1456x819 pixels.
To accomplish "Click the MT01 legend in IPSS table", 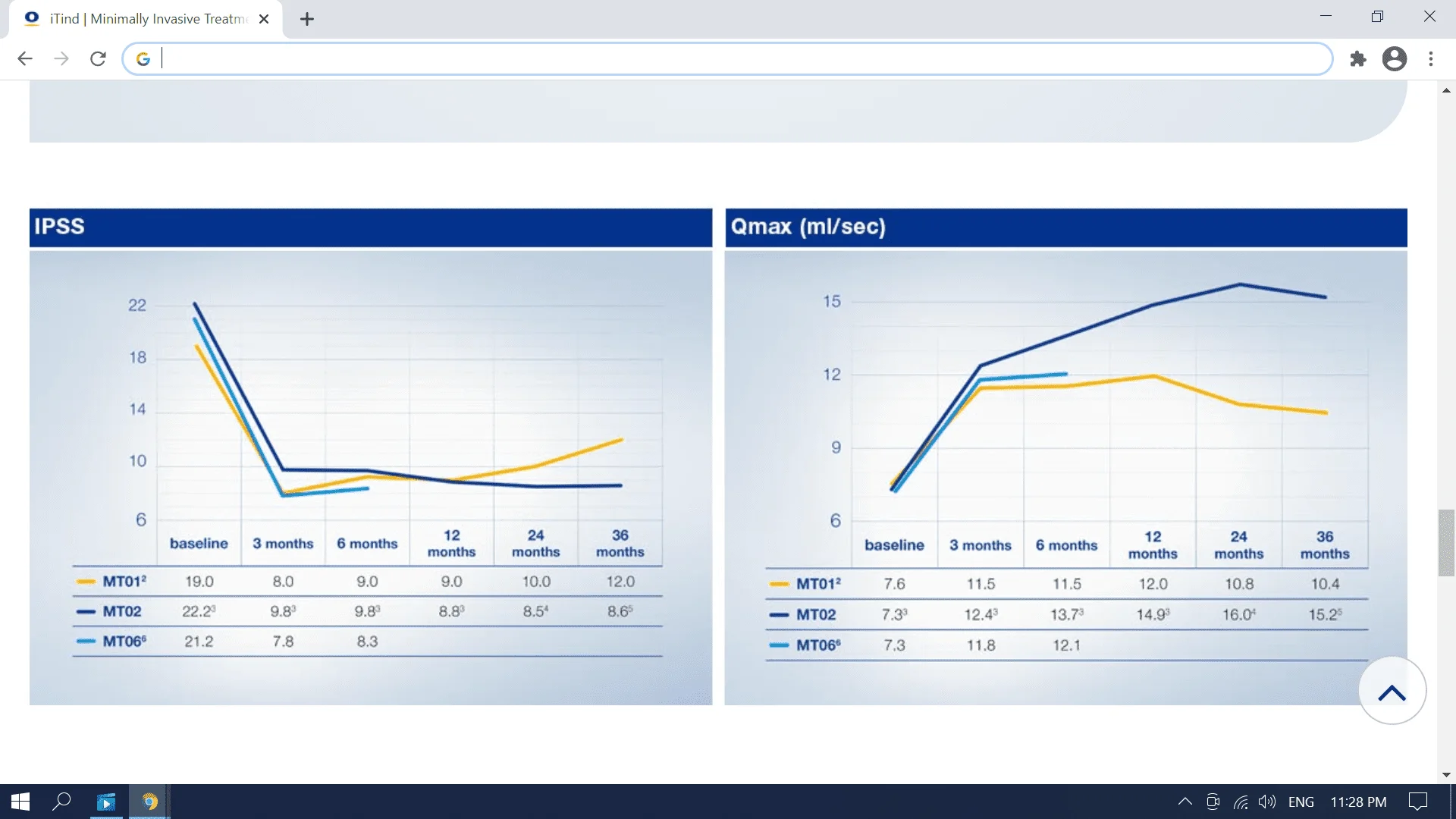I will pos(111,582).
